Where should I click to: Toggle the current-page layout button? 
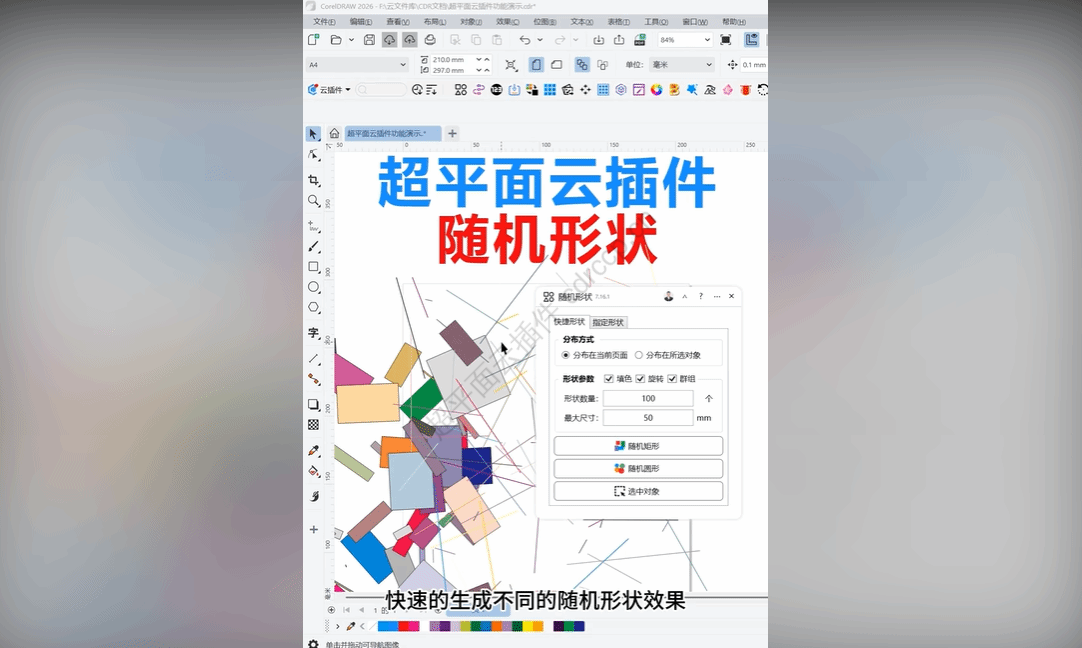click(602, 65)
